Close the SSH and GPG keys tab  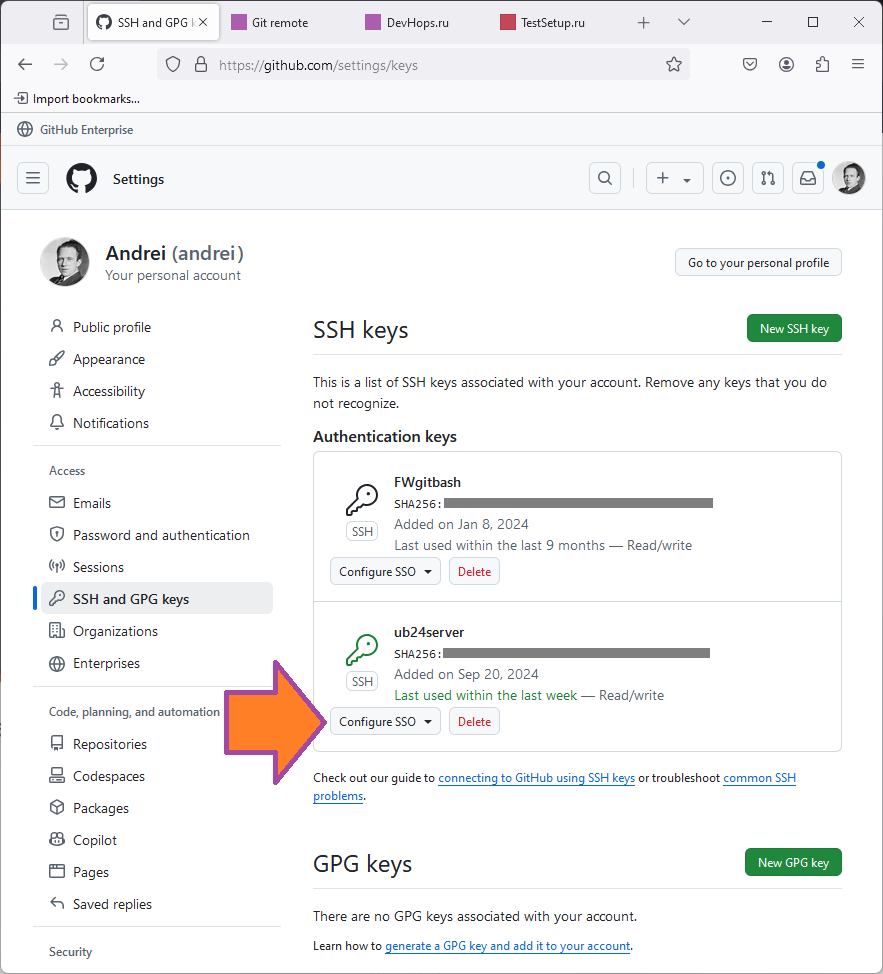pyautogui.click(x=203, y=22)
